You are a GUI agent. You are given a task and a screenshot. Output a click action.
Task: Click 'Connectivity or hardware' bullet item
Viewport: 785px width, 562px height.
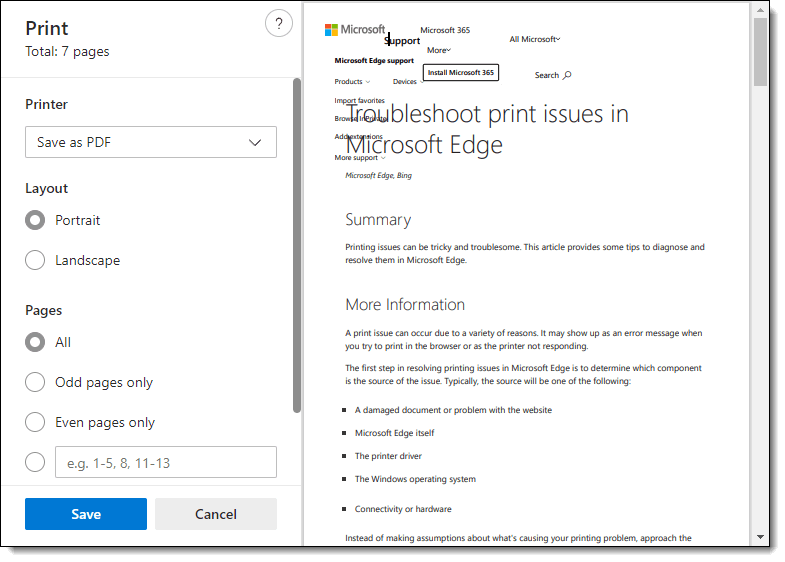[x=403, y=509]
